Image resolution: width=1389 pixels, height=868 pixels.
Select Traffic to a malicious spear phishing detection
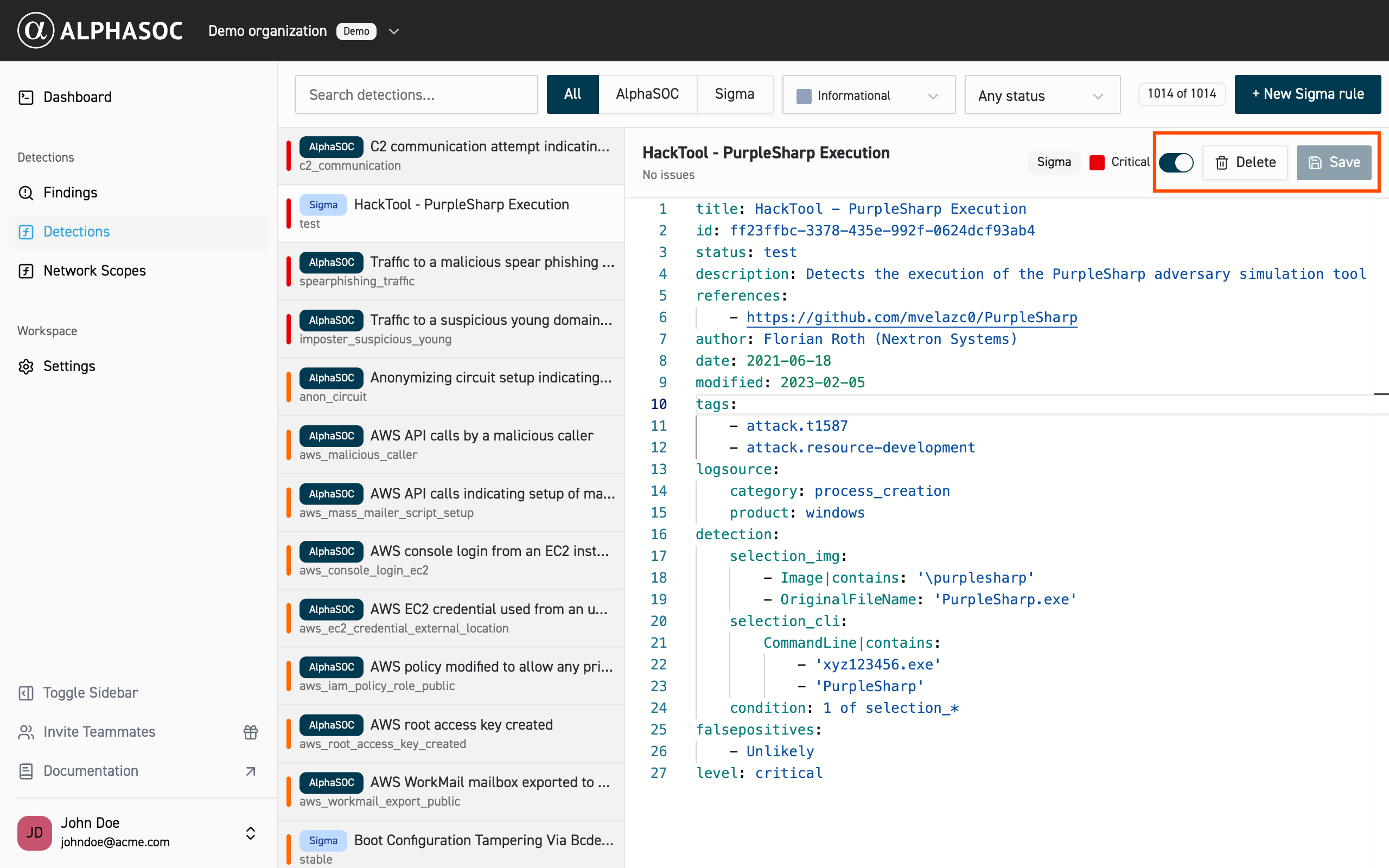[450, 271]
